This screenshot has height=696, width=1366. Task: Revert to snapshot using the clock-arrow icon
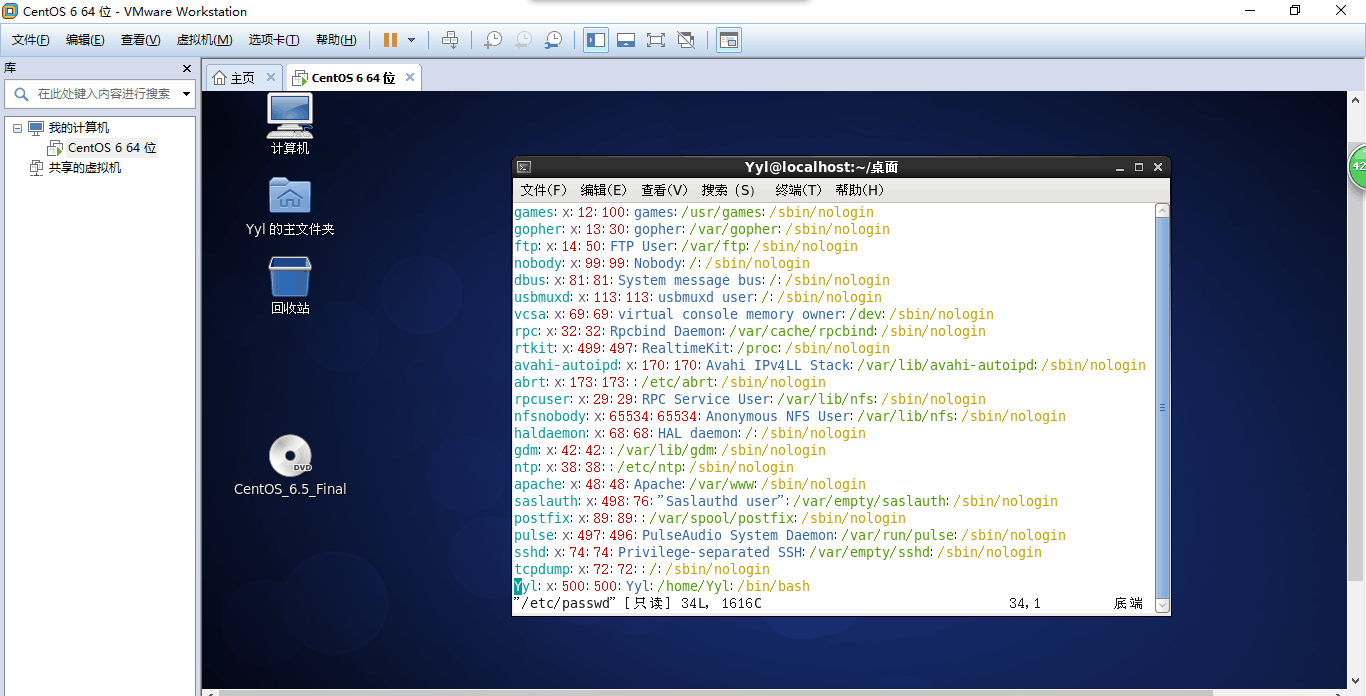tap(523, 40)
